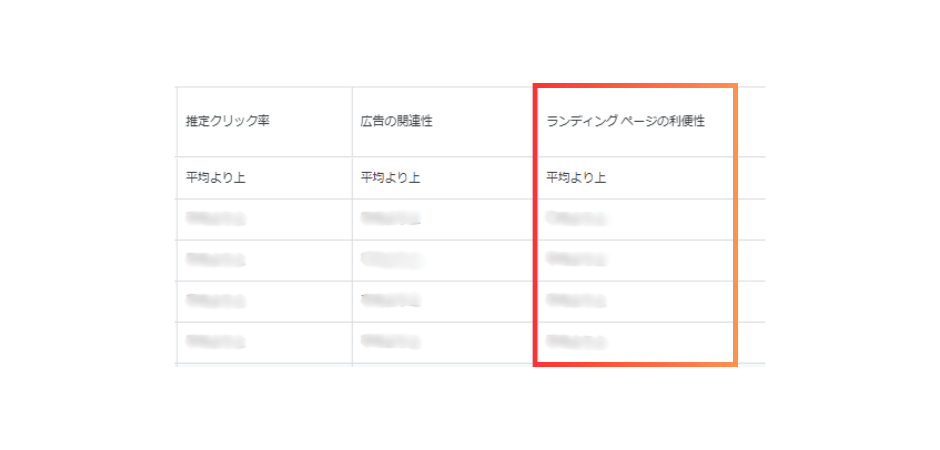Select fourth blurred cell in 推定クリック率 column

(x=216, y=342)
